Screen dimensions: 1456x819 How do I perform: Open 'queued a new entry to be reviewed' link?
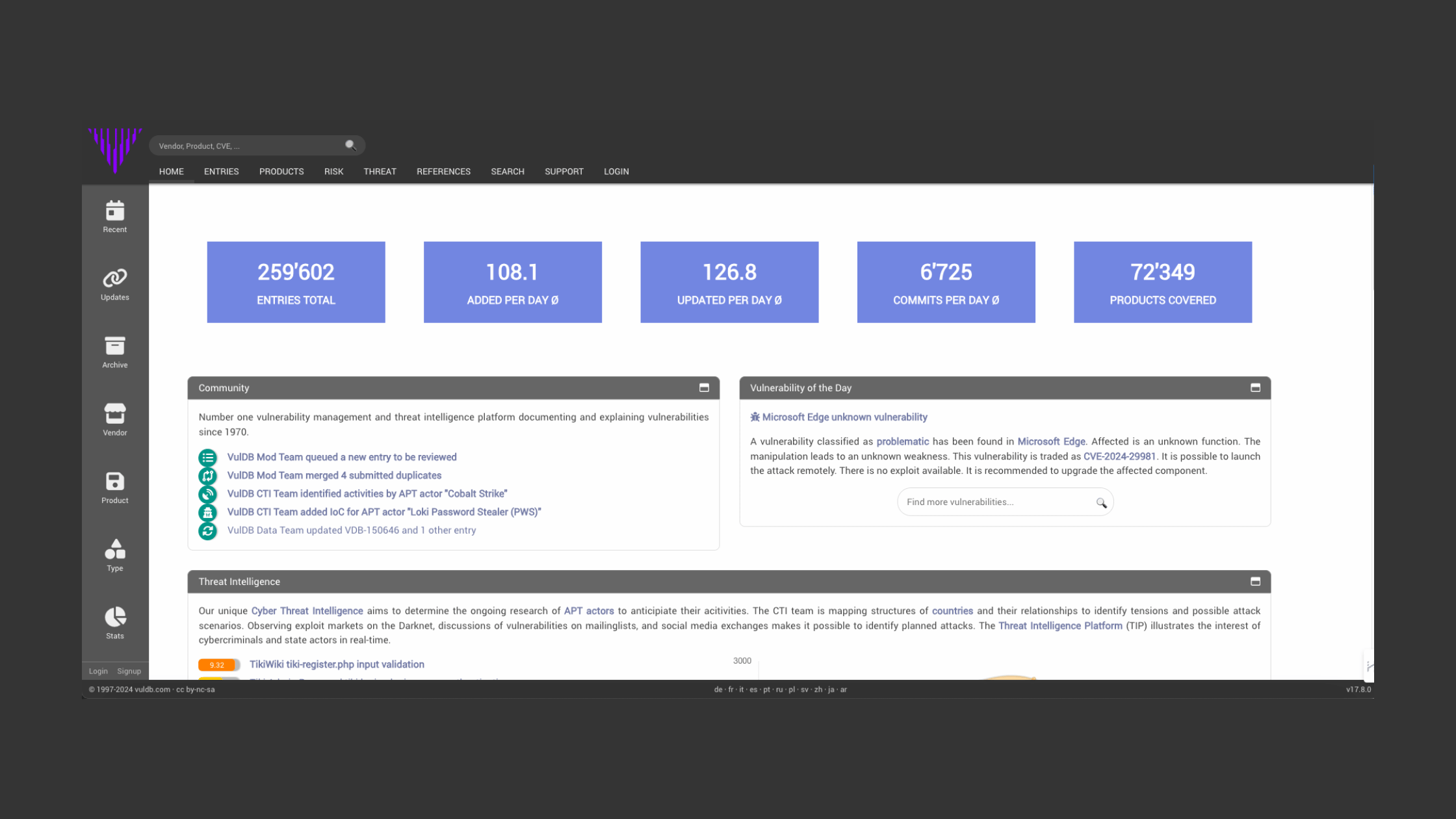[342, 458]
